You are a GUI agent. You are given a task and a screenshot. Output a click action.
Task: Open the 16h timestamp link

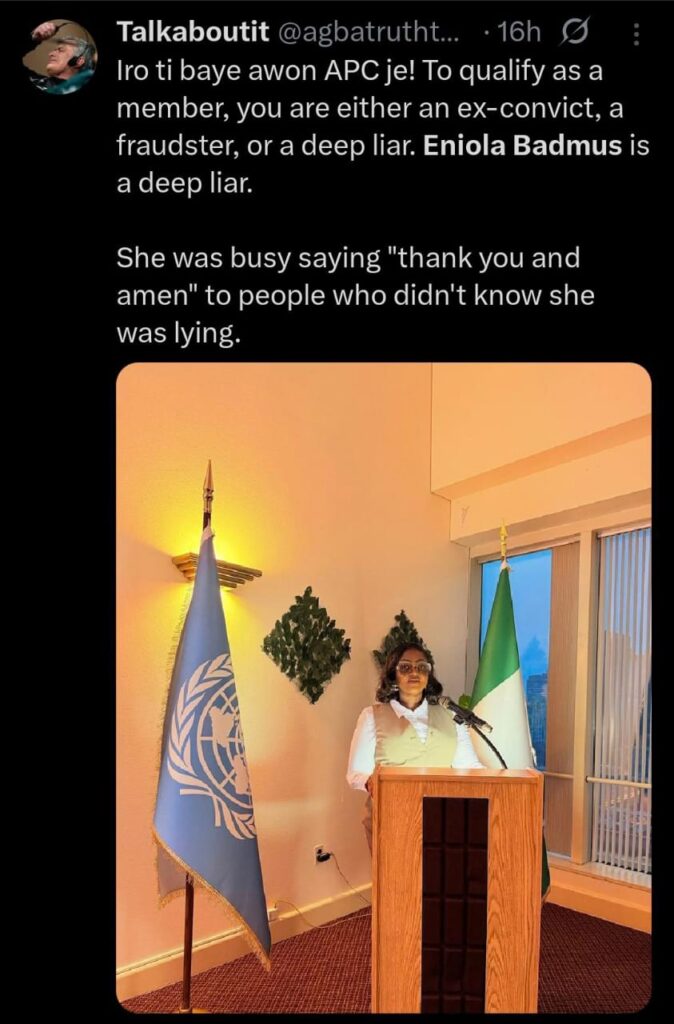click(519, 32)
